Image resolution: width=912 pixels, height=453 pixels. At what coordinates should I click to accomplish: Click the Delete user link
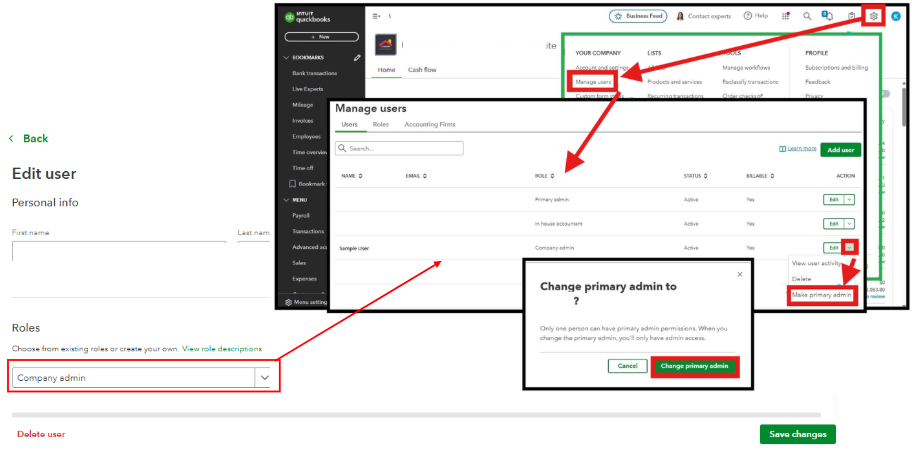41,434
